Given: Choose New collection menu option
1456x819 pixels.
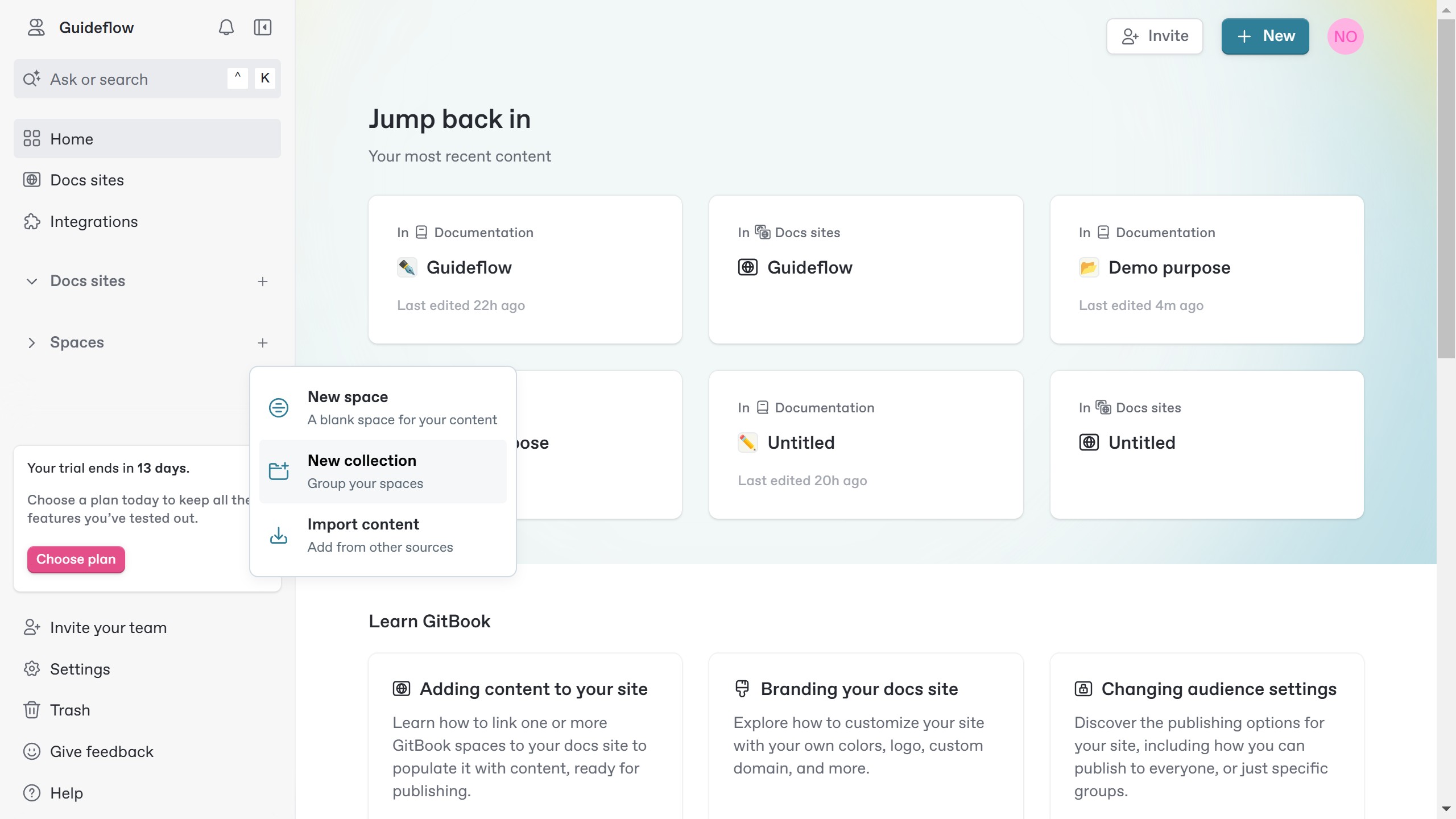Looking at the screenshot, I should pos(383,471).
